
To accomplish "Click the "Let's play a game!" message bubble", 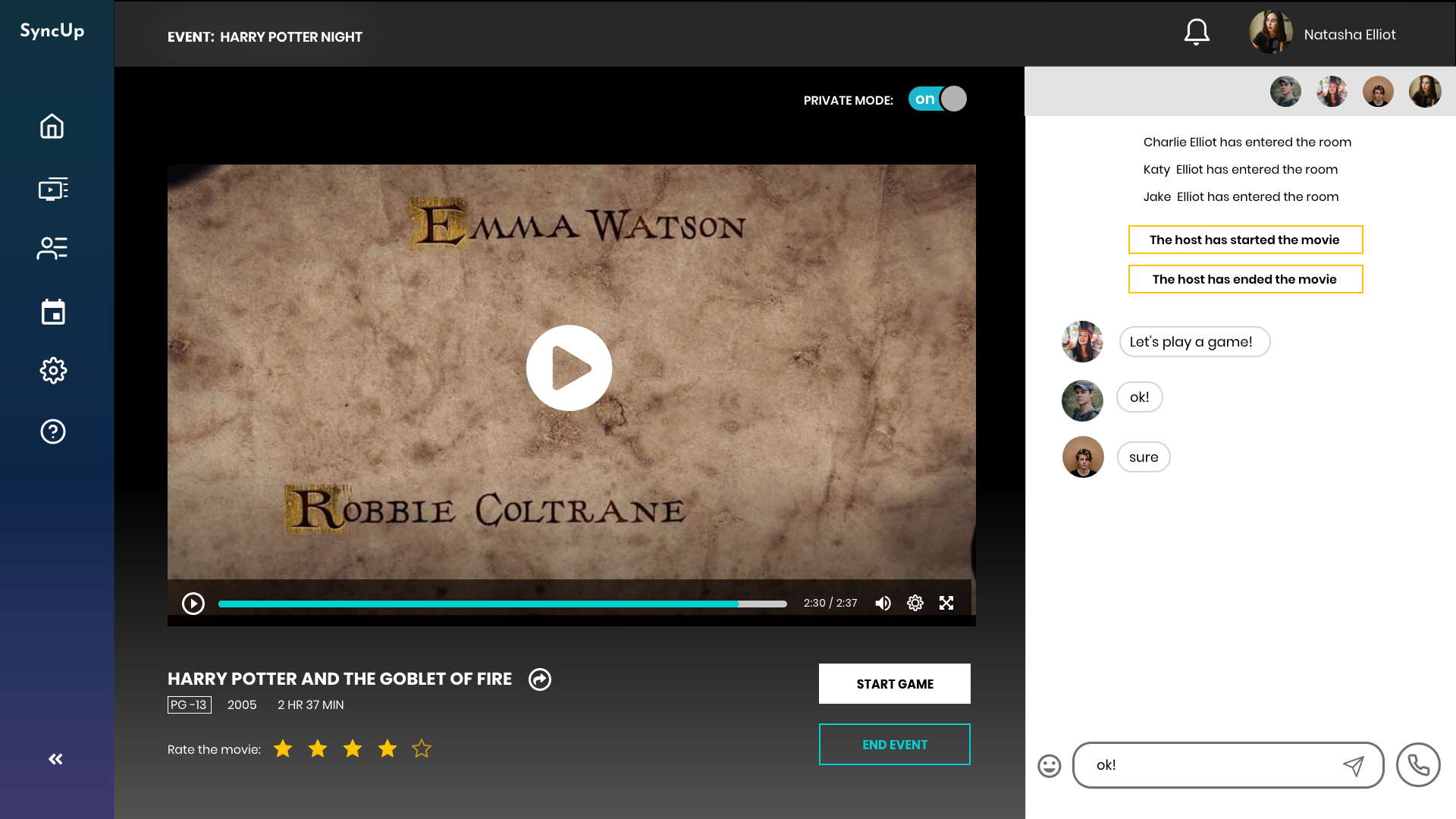I will point(1194,342).
